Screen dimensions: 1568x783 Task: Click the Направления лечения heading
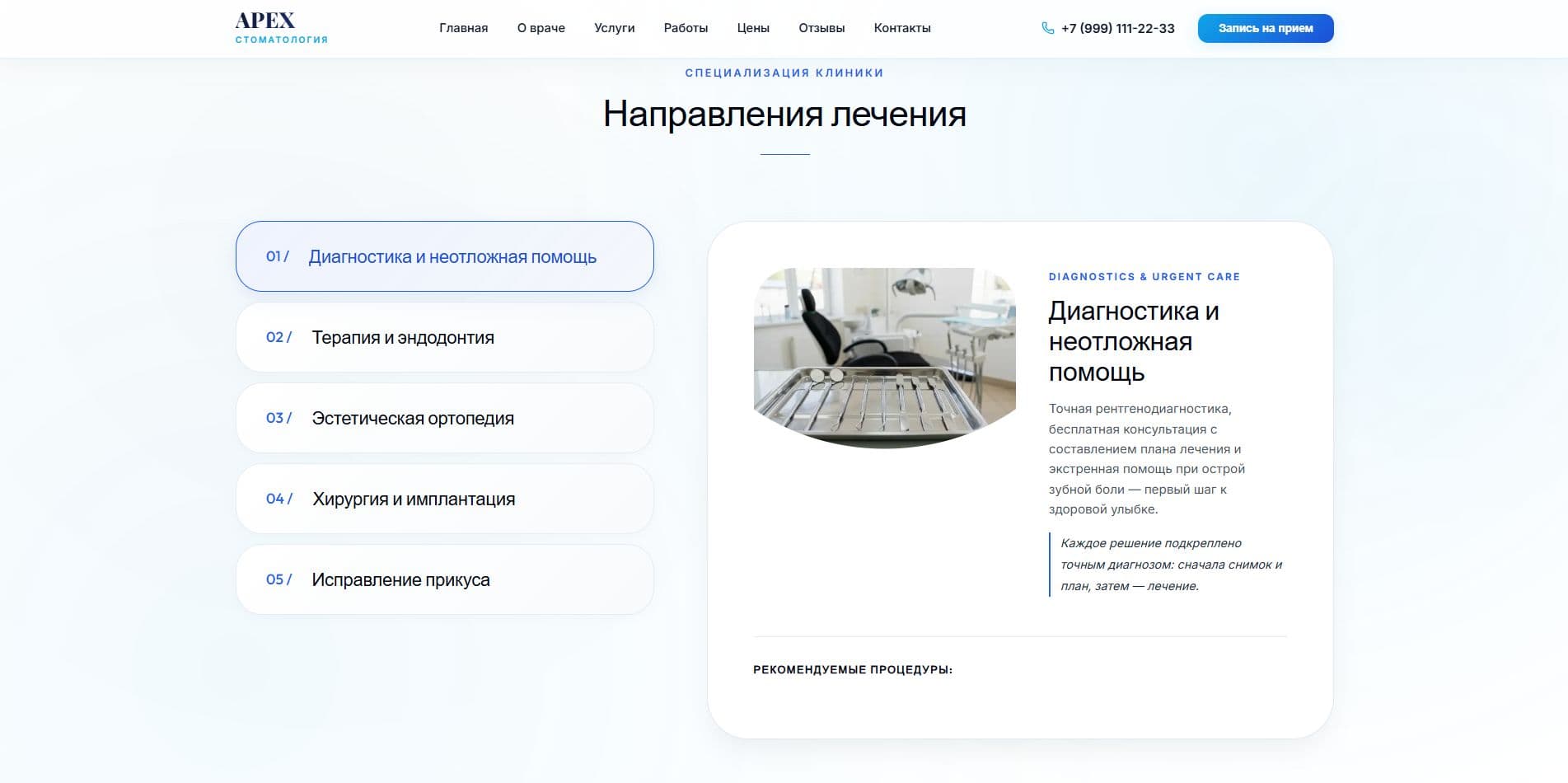click(784, 114)
